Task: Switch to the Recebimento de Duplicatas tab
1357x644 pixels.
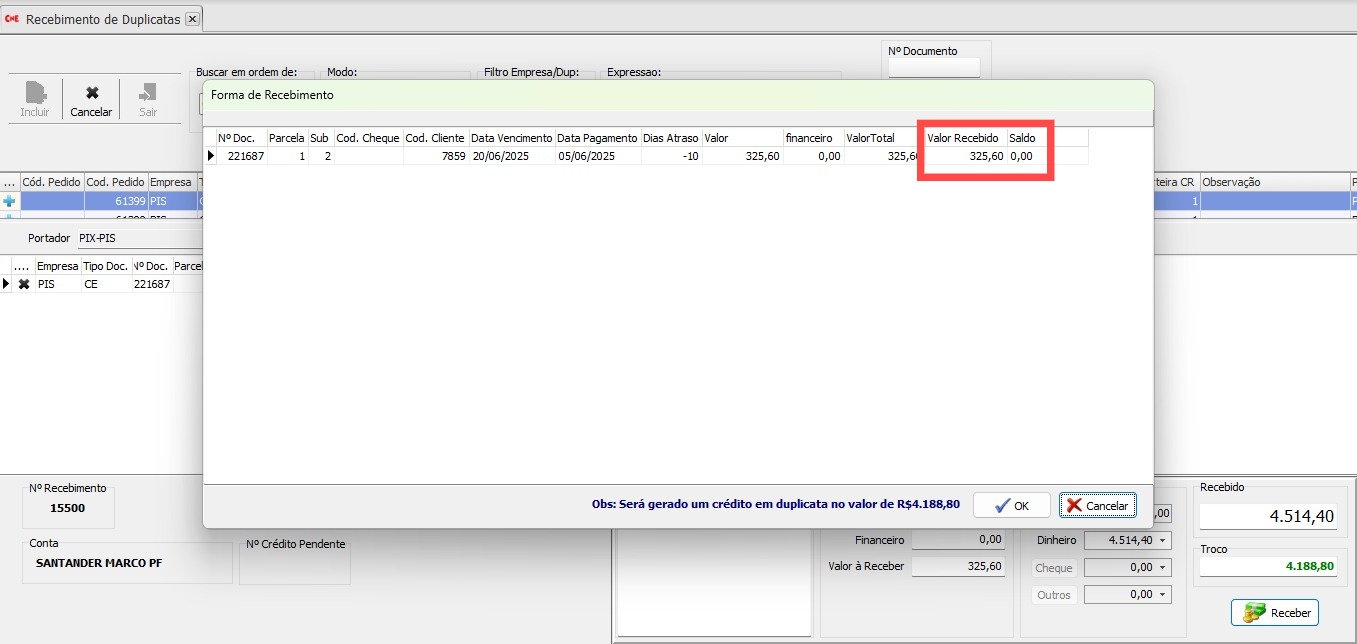Action: (102, 19)
